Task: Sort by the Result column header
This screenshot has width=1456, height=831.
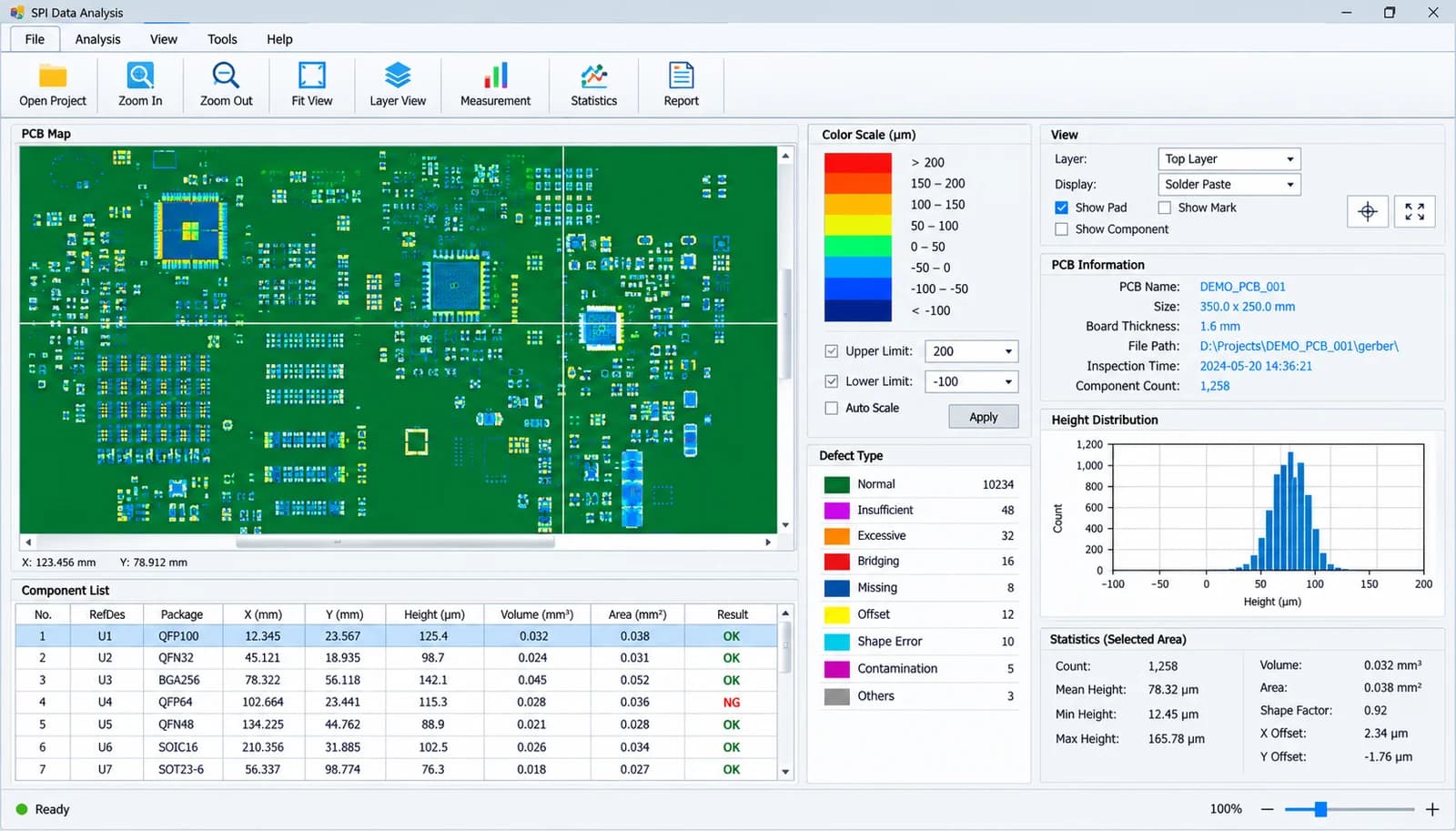Action: coord(732,614)
